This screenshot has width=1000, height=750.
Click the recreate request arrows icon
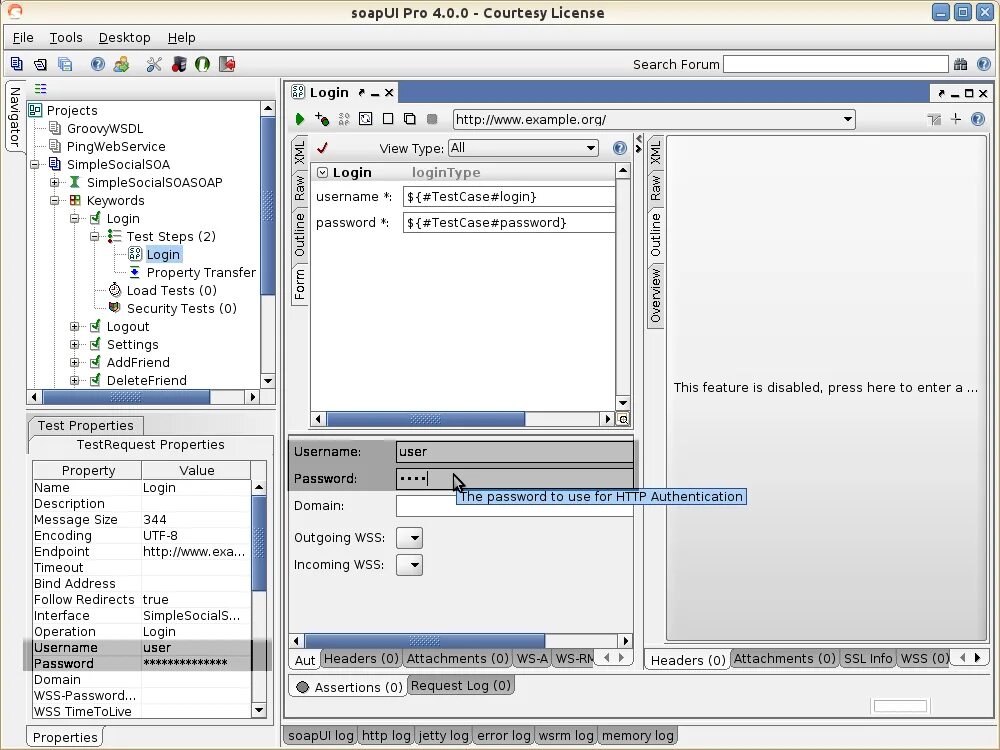click(x=365, y=119)
